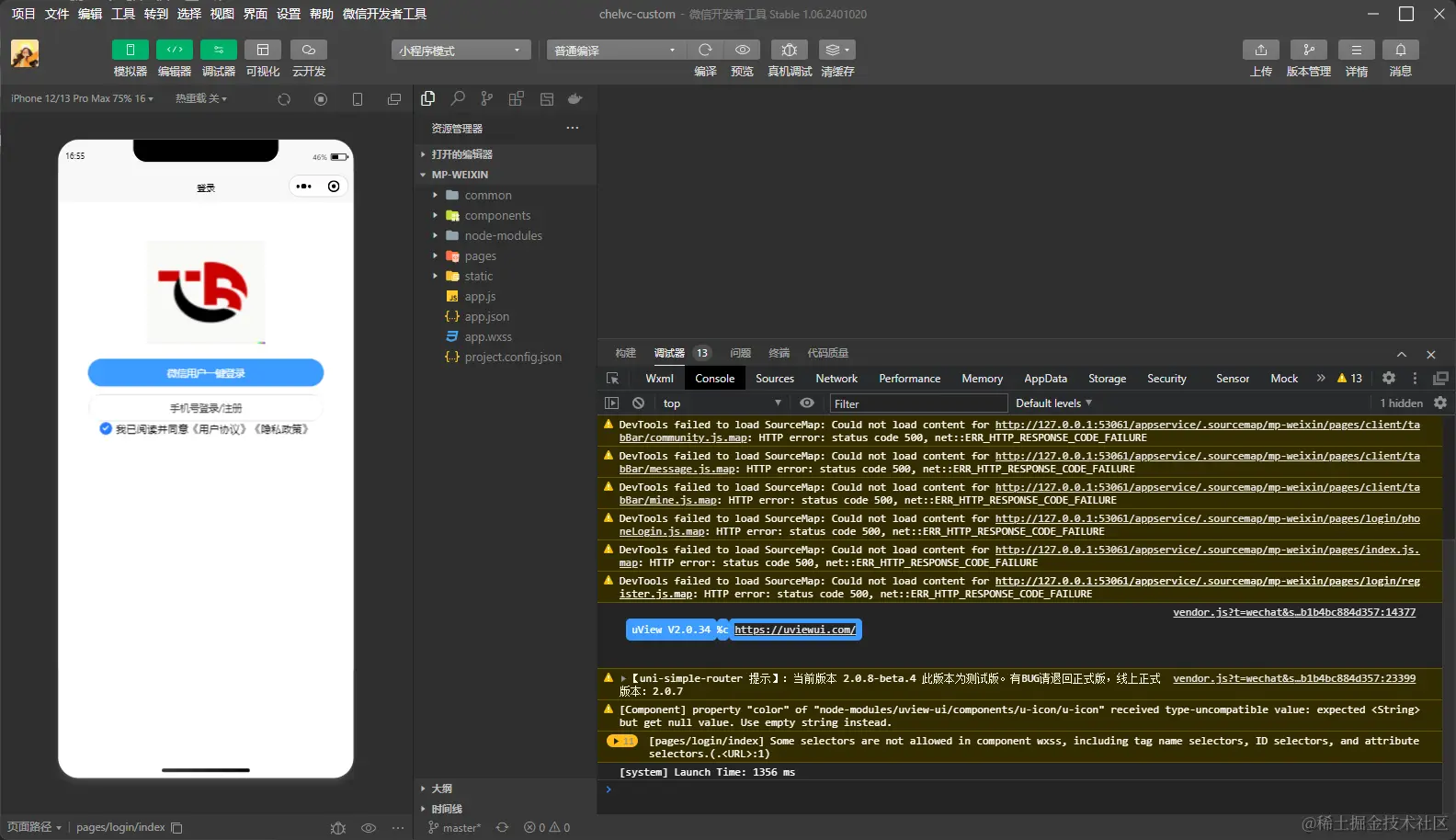The image size is (1456, 840).
Task: Toggle the 编辑器 panel button
Action: pyautogui.click(x=175, y=50)
